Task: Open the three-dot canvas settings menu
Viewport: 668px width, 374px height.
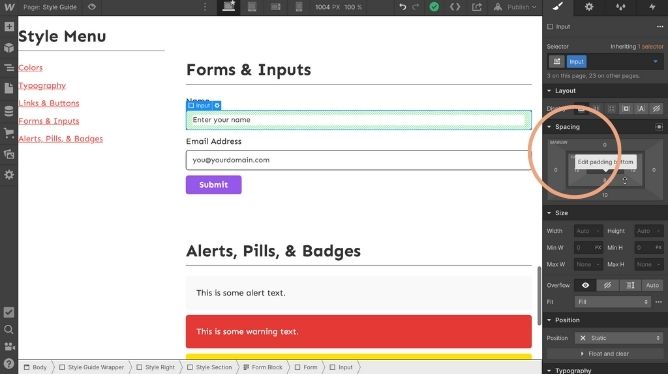Action: tap(205, 7)
